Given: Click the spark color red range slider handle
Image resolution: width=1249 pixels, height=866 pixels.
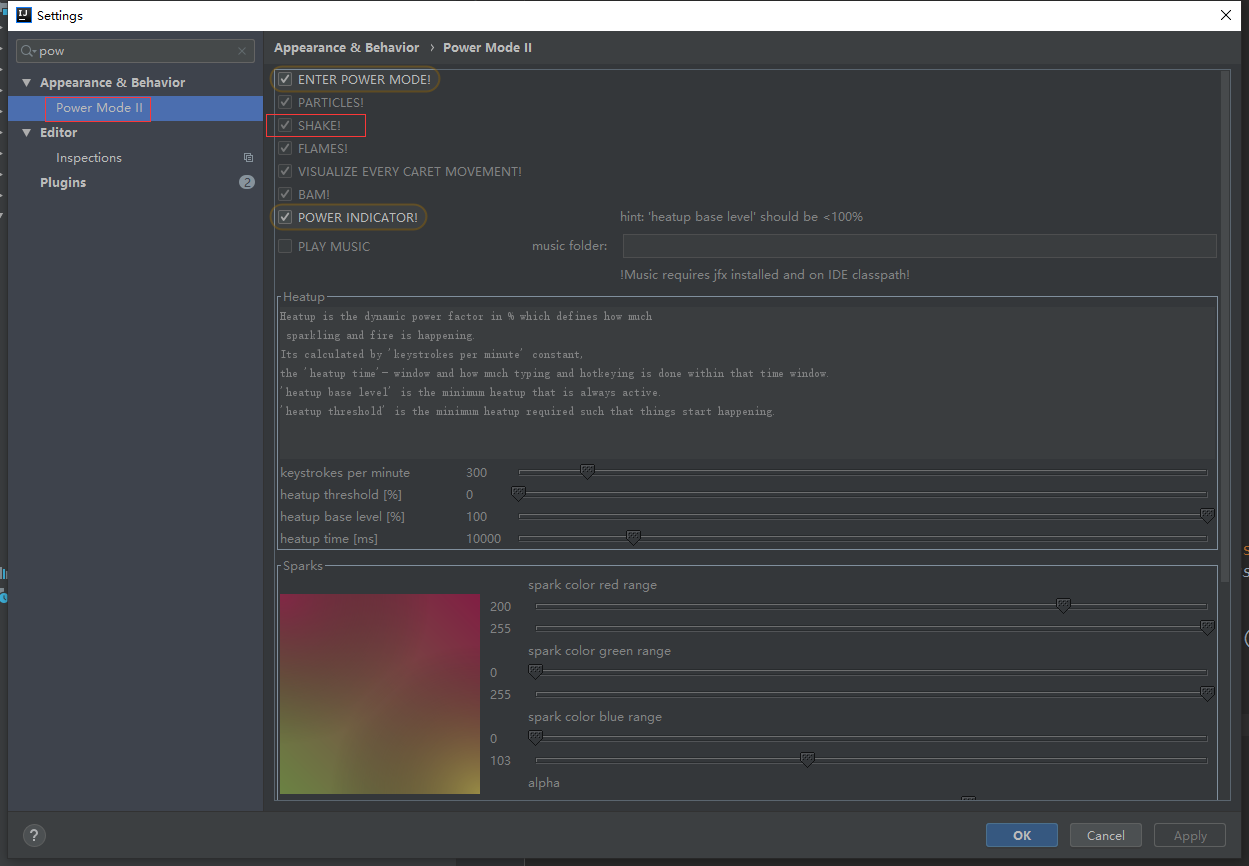Looking at the screenshot, I should point(1062,605).
